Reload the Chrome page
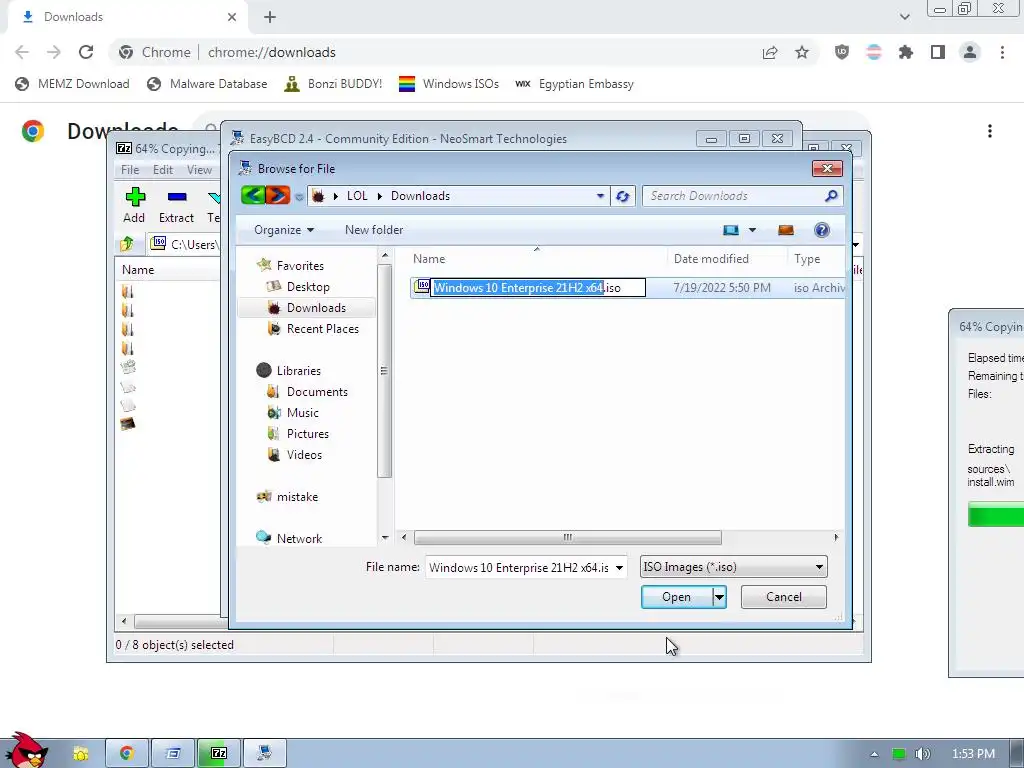Viewport: 1024px width, 768px height. click(x=86, y=52)
